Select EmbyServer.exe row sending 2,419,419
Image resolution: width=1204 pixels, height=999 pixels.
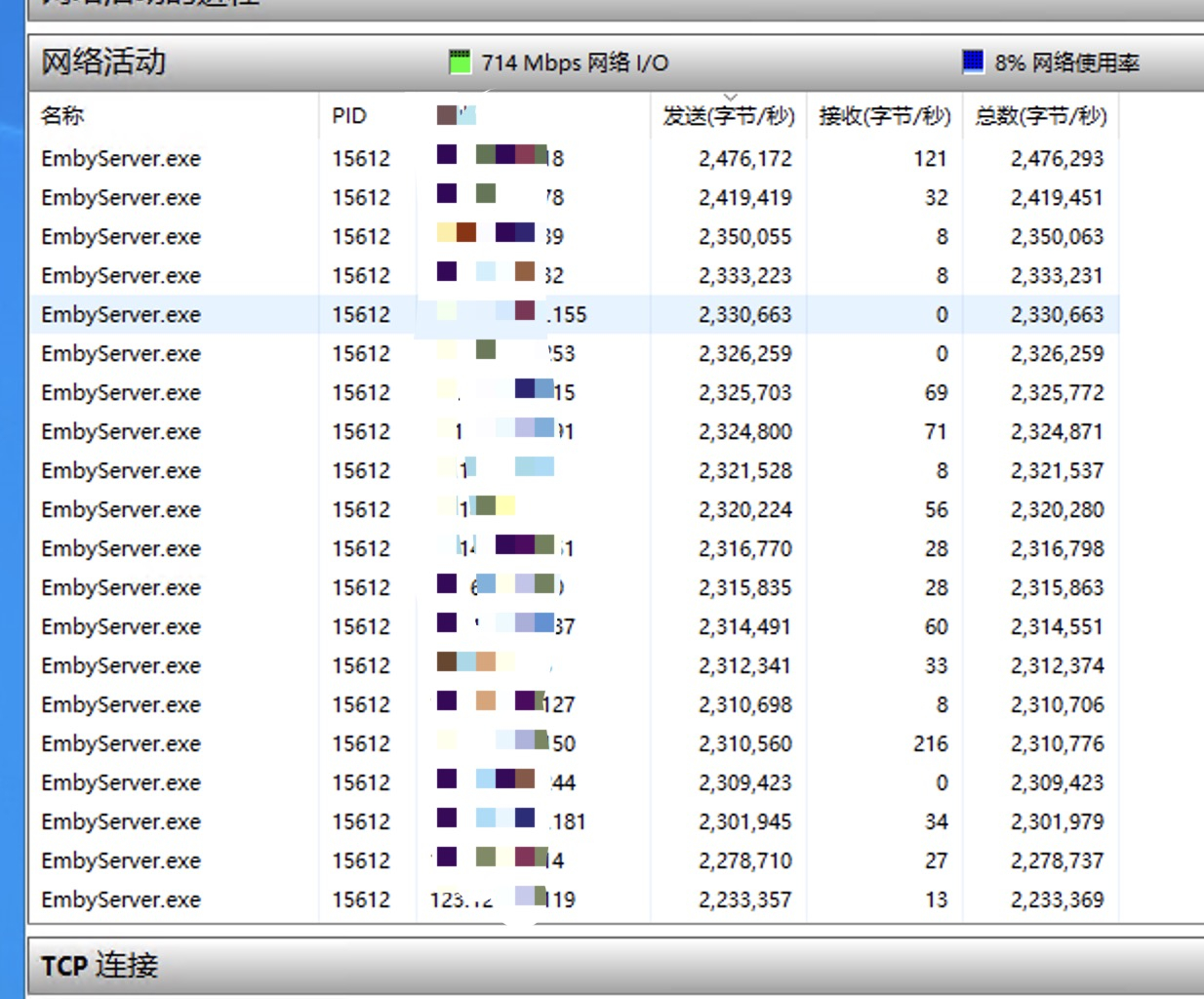pos(574,197)
